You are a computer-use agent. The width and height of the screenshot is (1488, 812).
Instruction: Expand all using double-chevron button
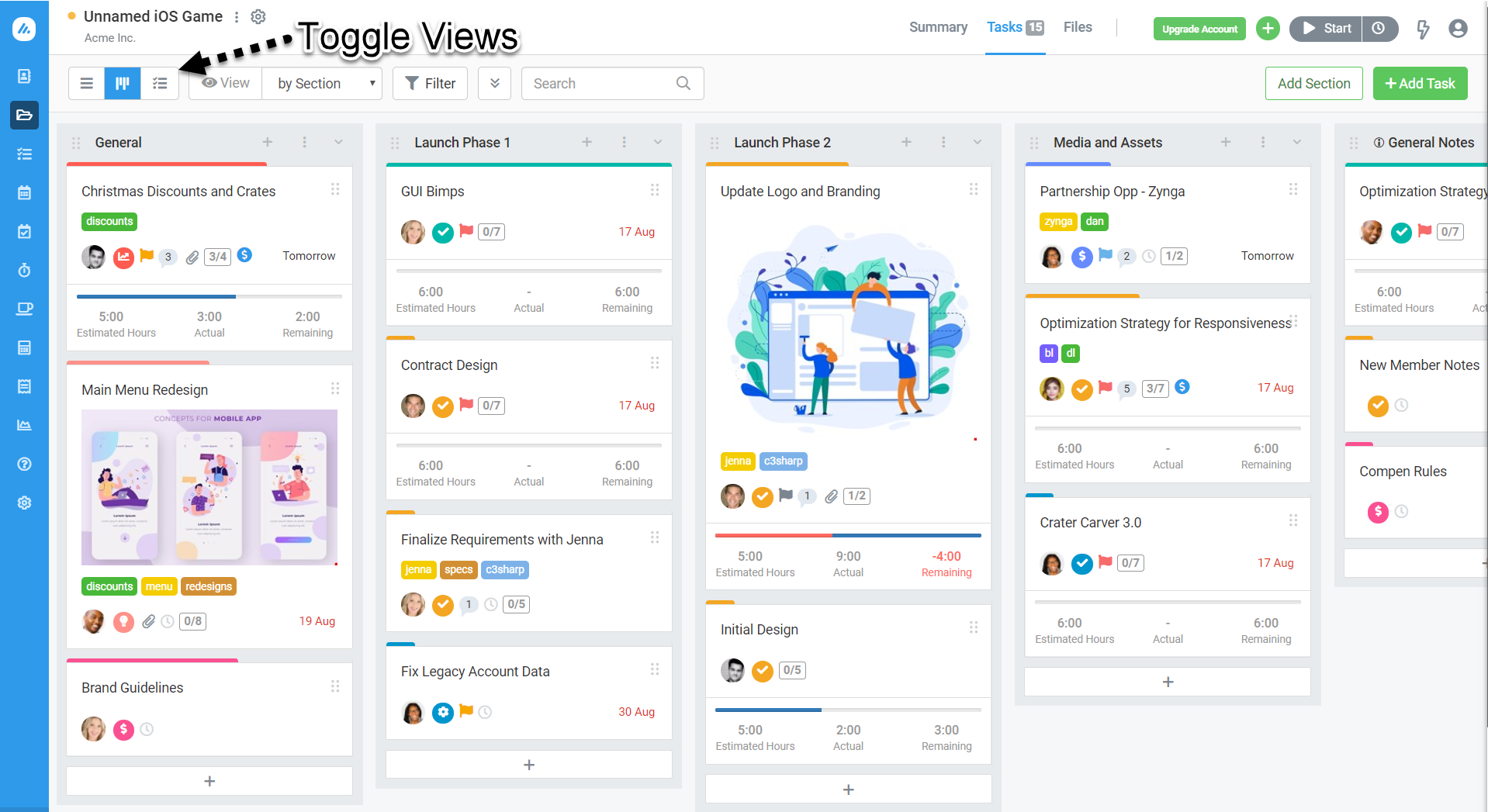click(x=494, y=83)
